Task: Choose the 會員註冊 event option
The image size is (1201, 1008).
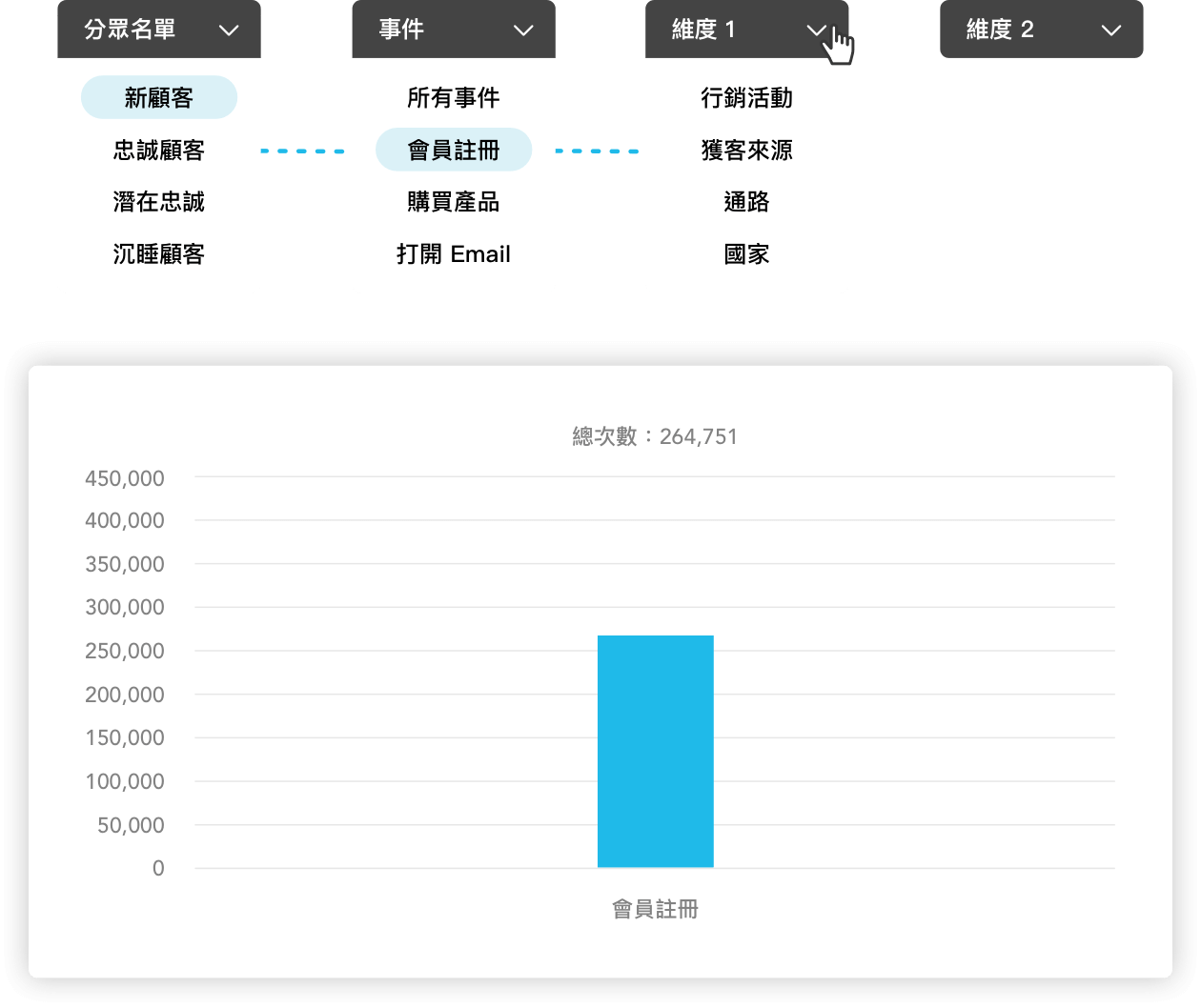Action: tap(454, 151)
